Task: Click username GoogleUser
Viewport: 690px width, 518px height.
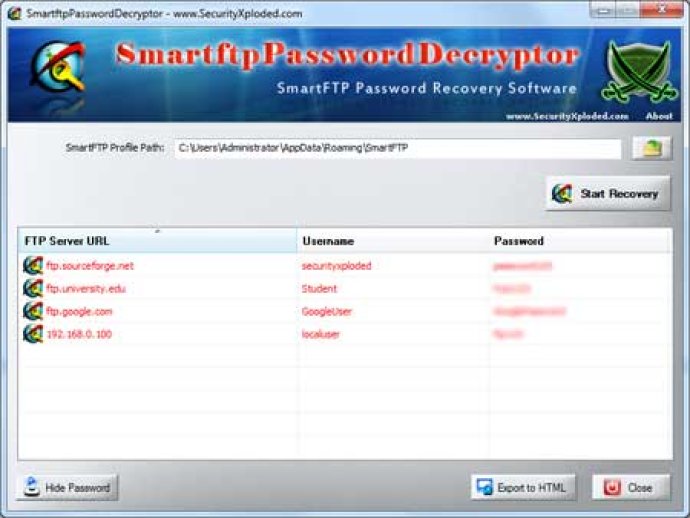Action: tap(327, 312)
